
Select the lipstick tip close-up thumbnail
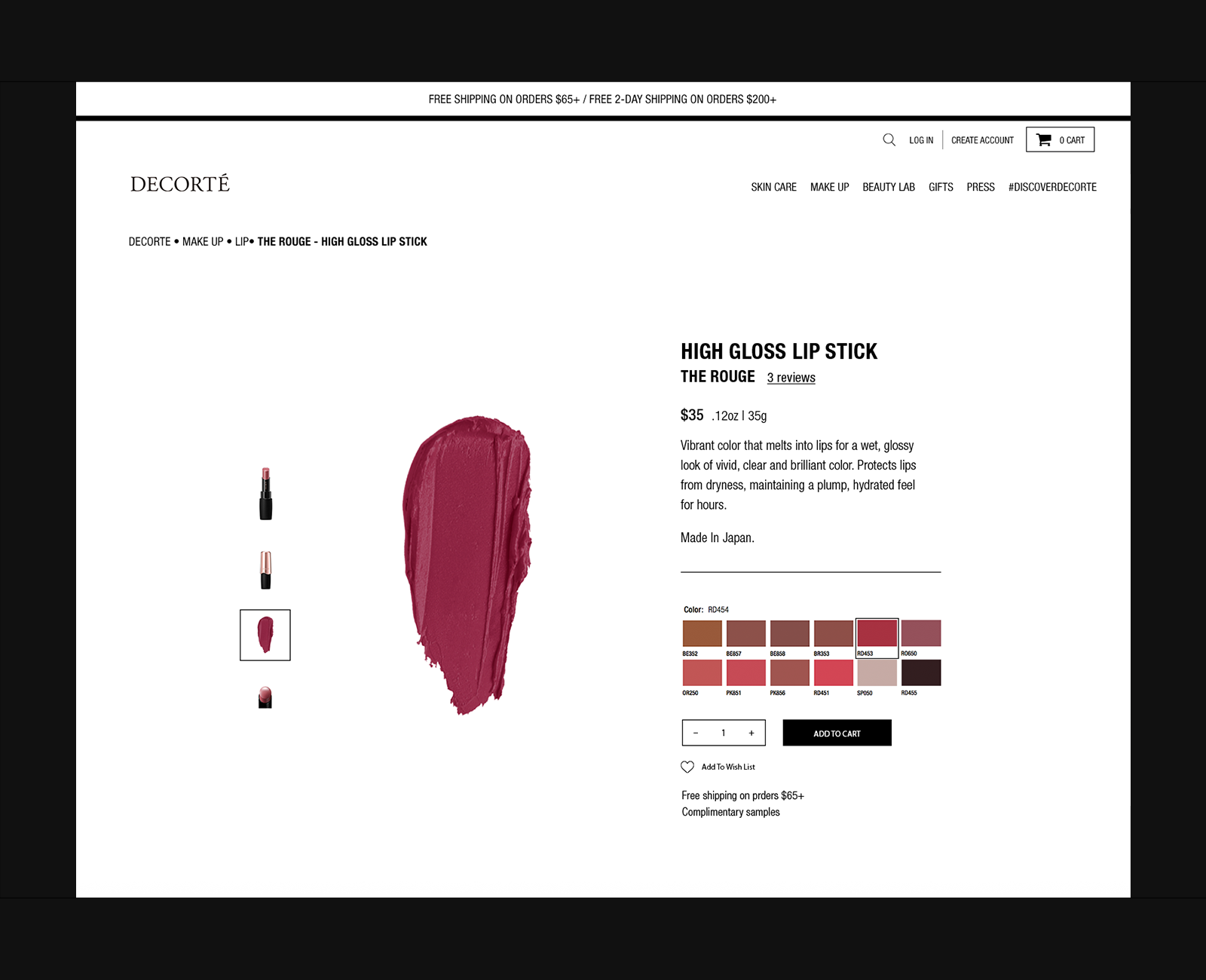point(265,697)
